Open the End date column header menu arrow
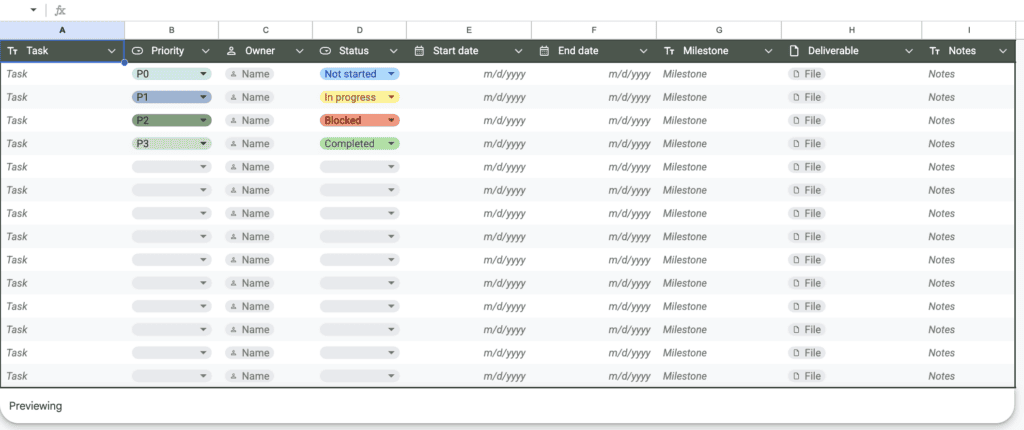The image size is (1024, 430). pyautogui.click(x=644, y=51)
